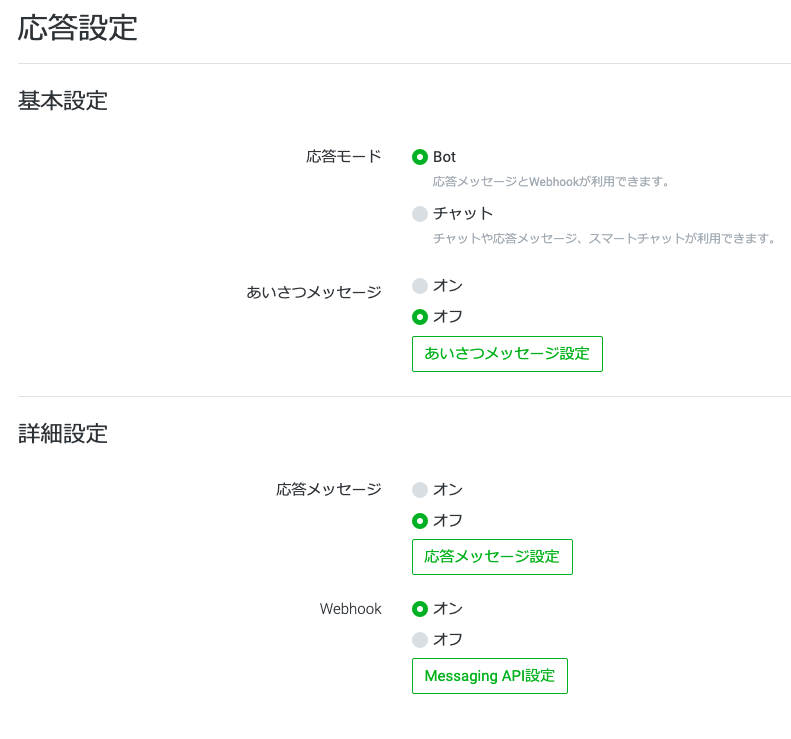Viewport: 791px width, 739px height.
Task: Click the Bot mode description about Webhook
Action: [551, 182]
